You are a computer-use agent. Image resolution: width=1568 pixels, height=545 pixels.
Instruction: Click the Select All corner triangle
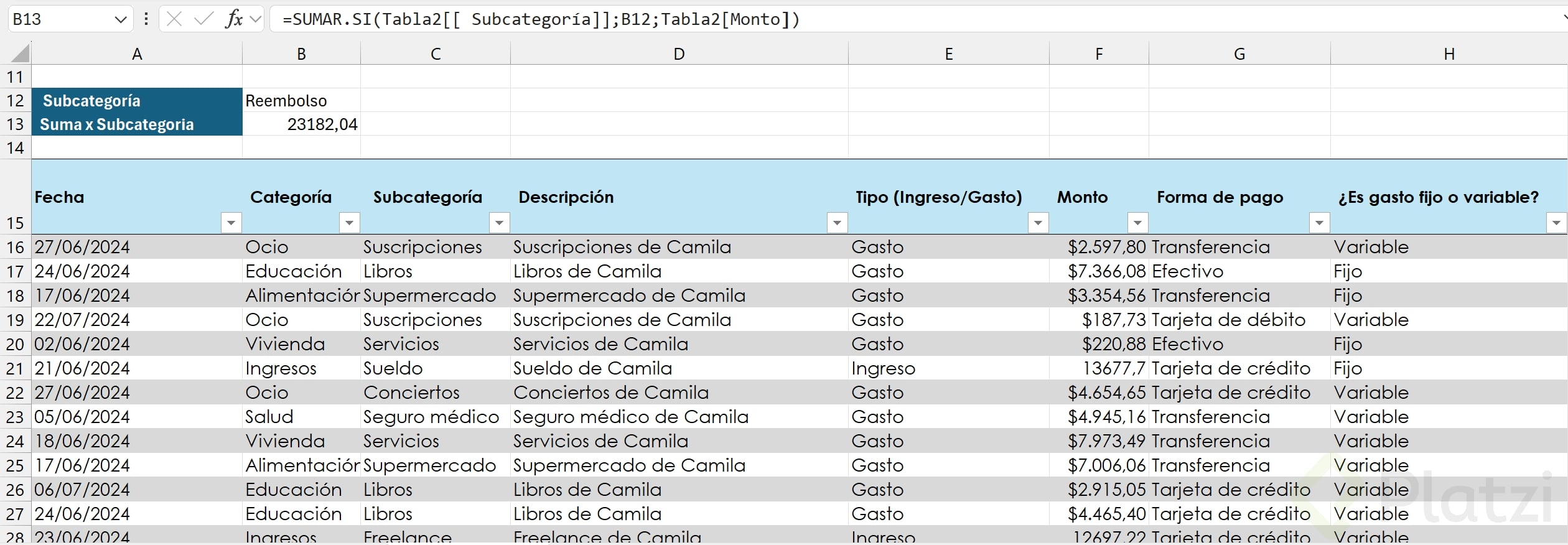20,54
